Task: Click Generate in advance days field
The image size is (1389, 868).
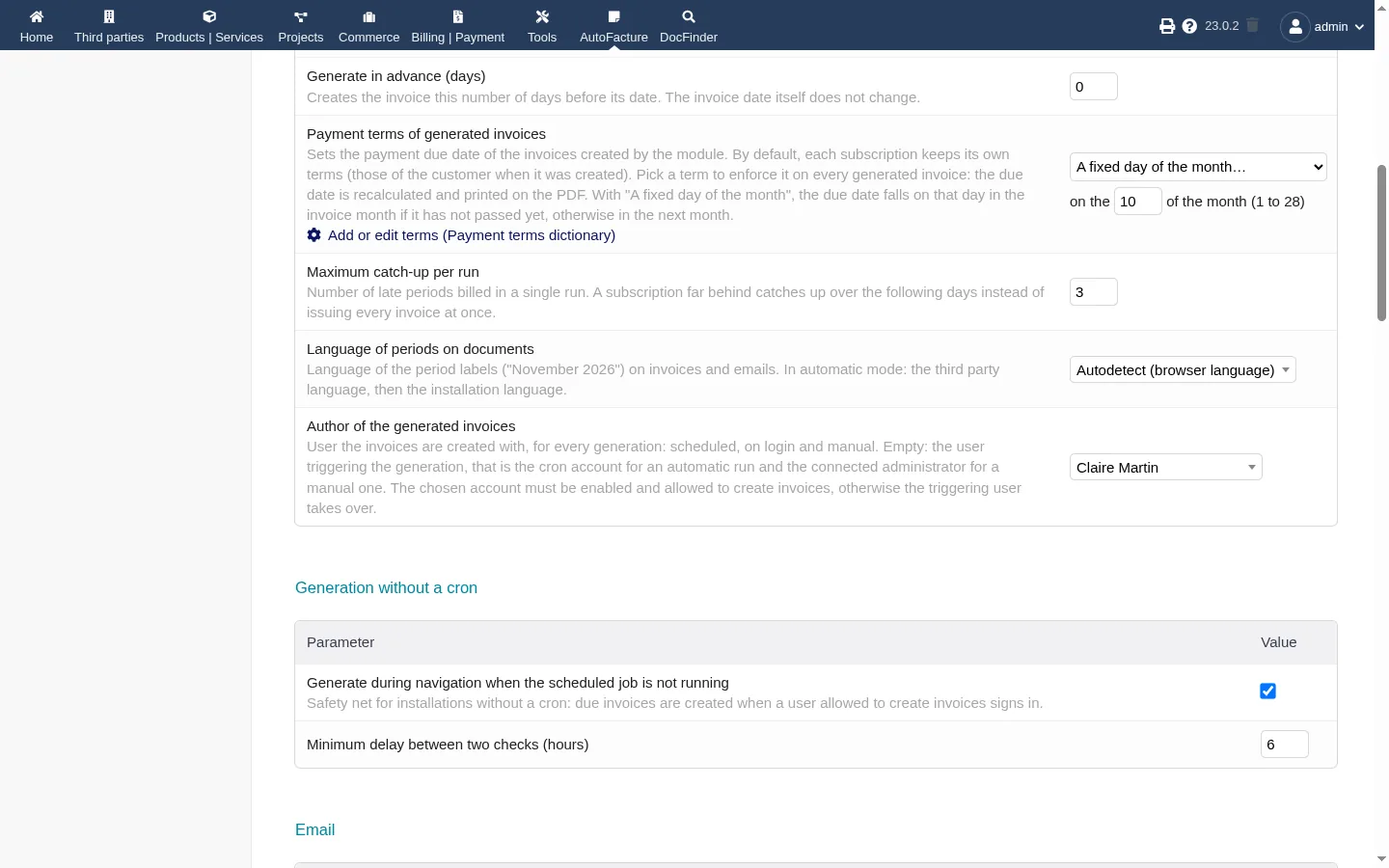Action: (1094, 87)
